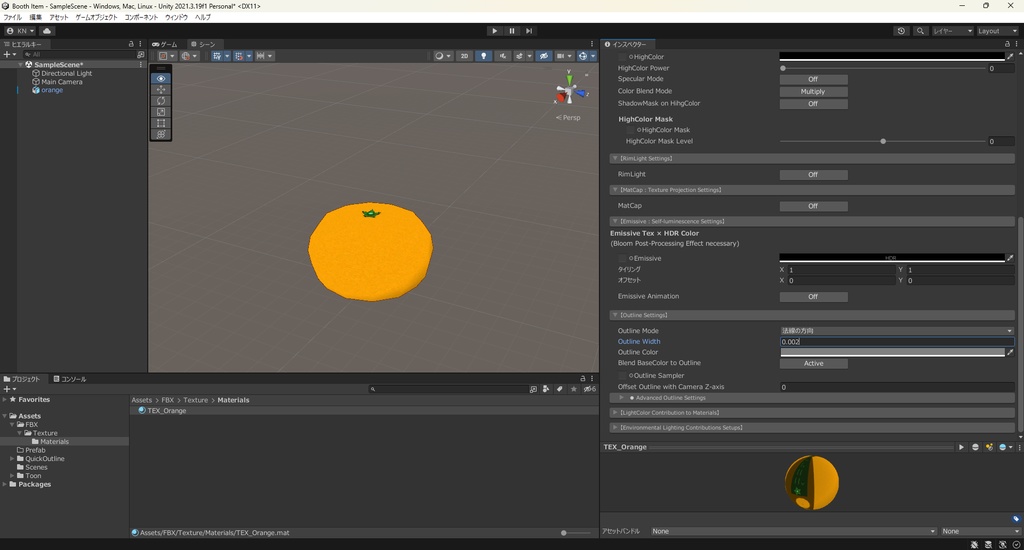Toggle RimLight Off button

click(x=813, y=174)
